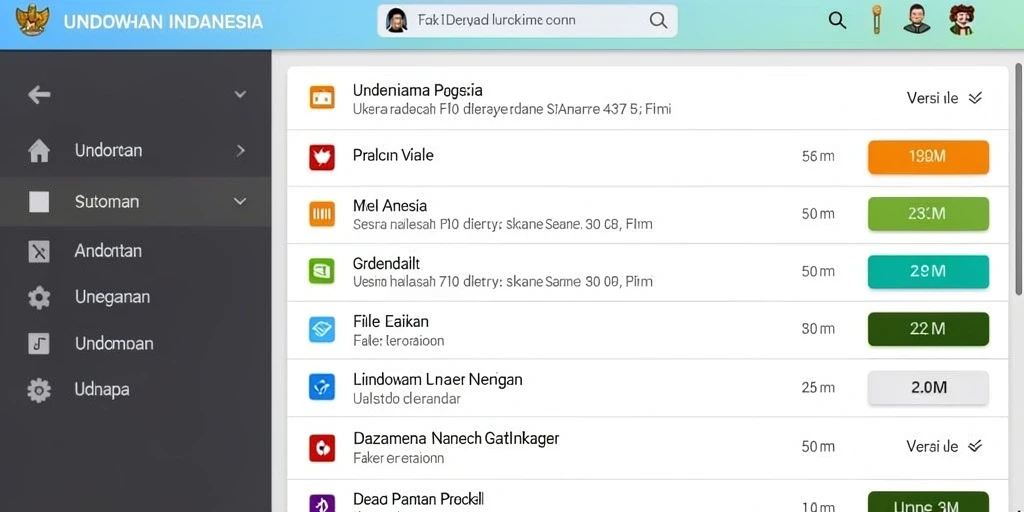Click the gold pin icon in header

click(x=876, y=20)
